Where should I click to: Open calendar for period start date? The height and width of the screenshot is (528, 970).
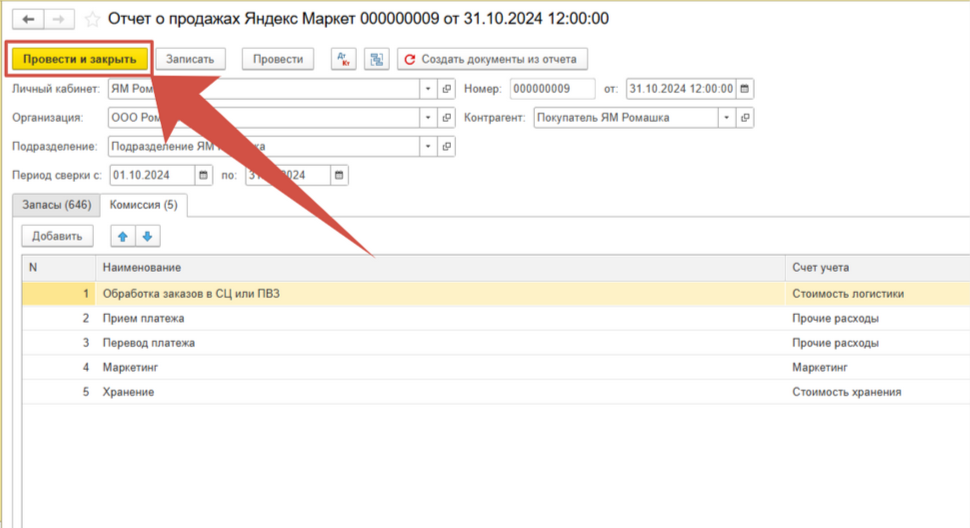tap(204, 176)
